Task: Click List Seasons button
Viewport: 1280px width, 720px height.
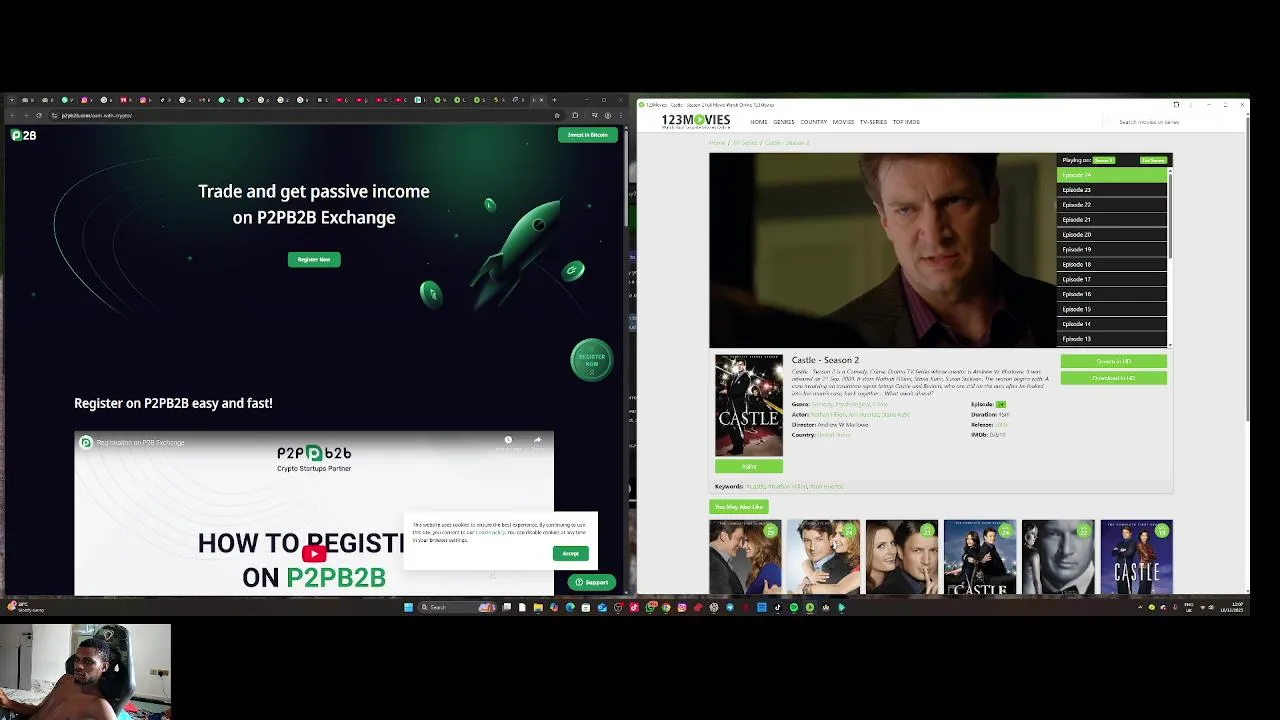Action: (1153, 160)
